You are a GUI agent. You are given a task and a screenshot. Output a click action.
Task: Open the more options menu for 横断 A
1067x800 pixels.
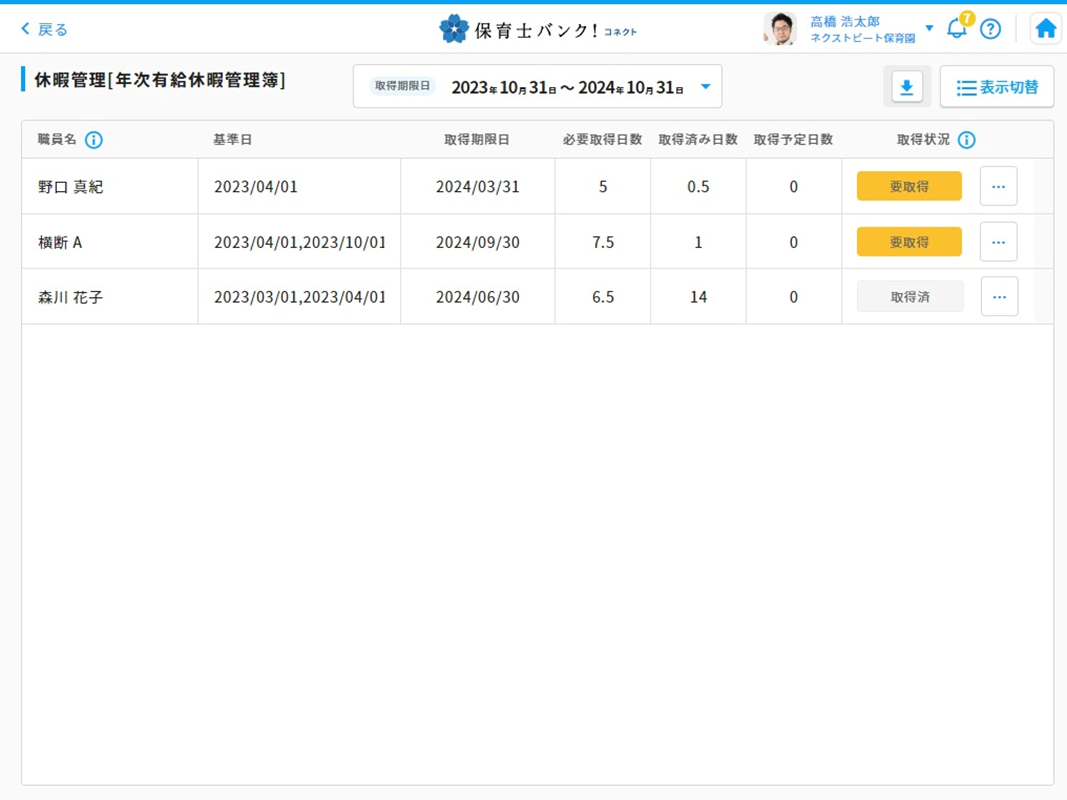(x=998, y=242)
